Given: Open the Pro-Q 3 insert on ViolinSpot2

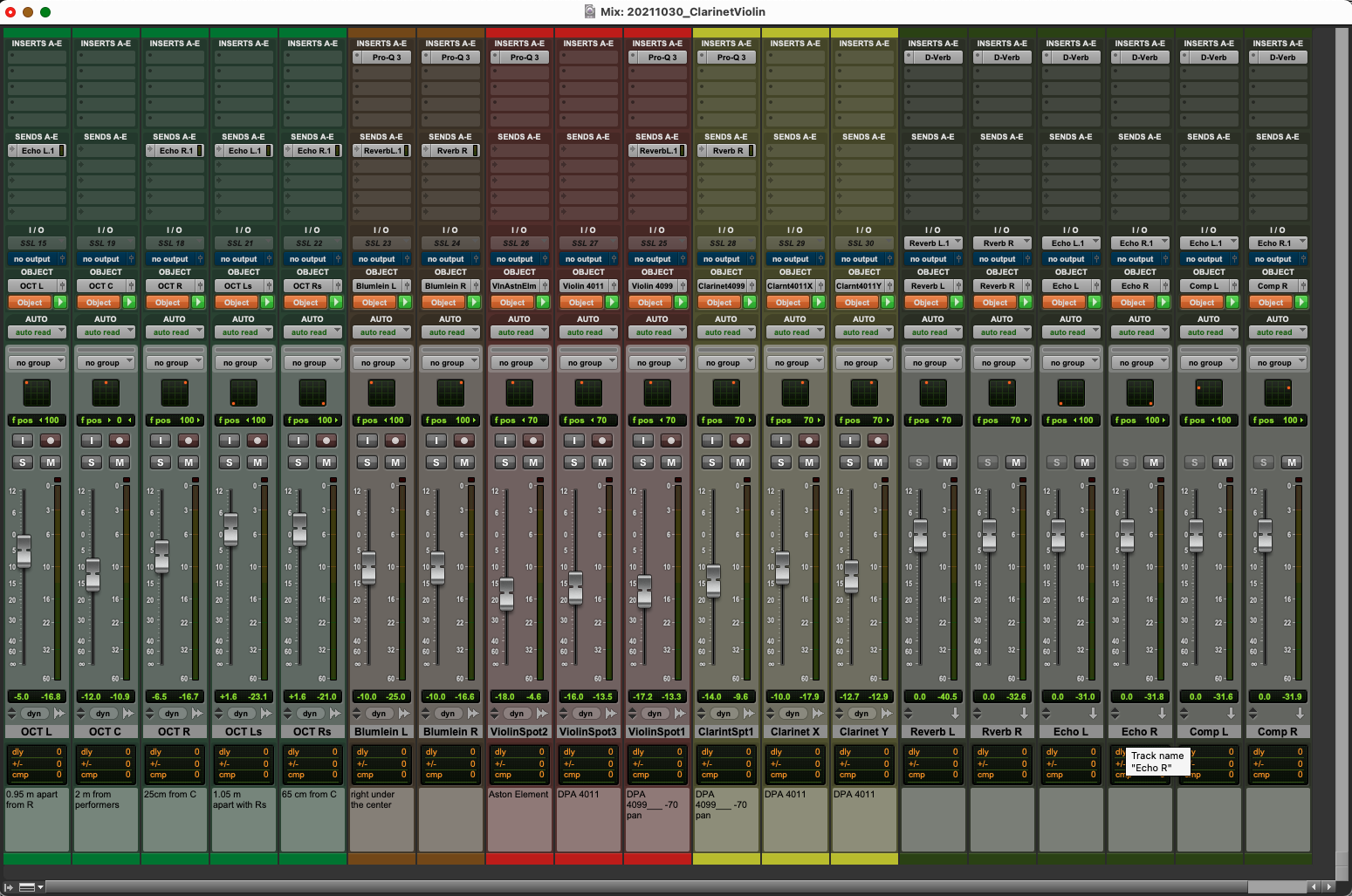Looking at the screenshot, I should (x=519, y=57).
